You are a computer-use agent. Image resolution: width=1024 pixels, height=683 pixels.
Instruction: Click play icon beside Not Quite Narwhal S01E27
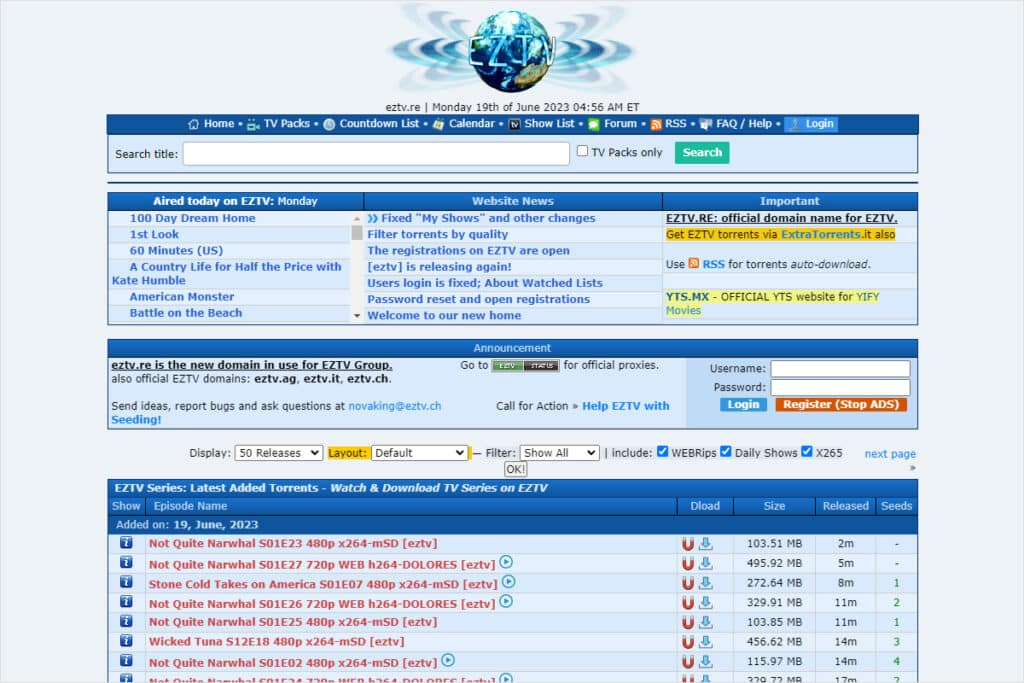(x=506, y=563)
